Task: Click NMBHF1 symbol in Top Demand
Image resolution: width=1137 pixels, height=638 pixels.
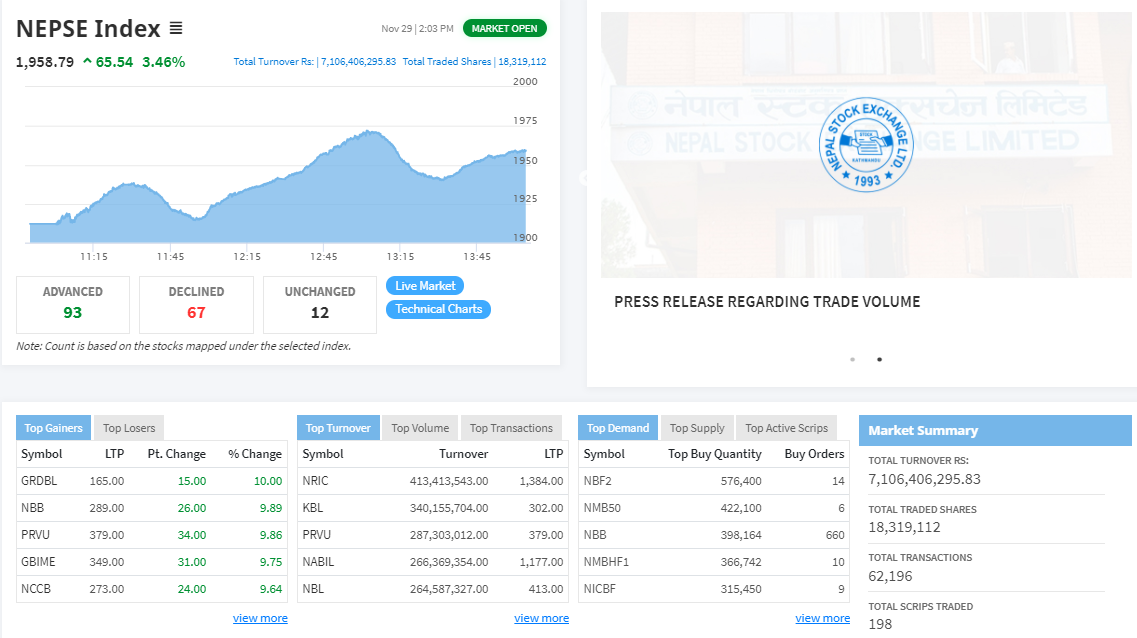Action: click(606, 562)
